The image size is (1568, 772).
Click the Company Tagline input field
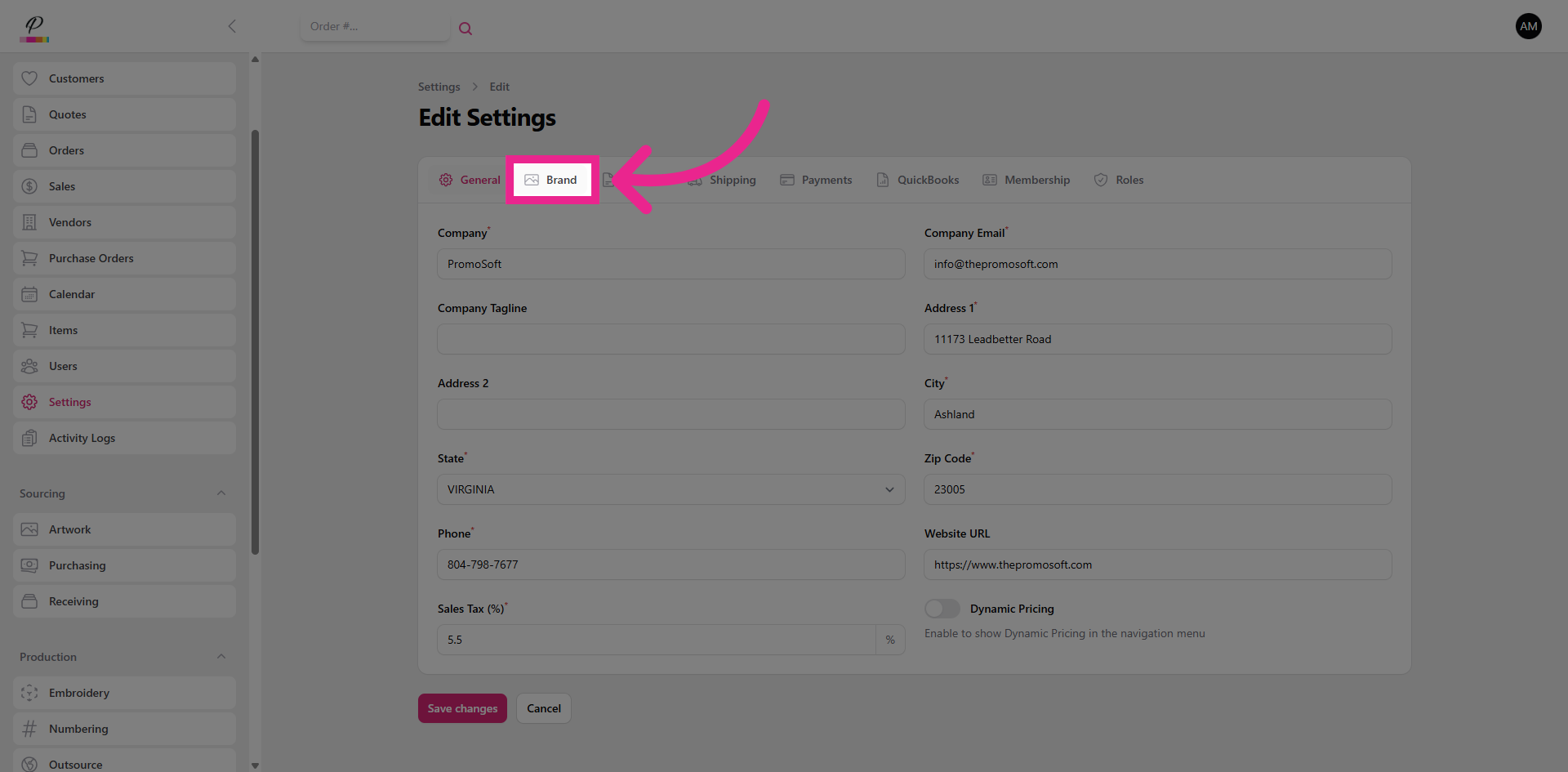pos(670,339)
